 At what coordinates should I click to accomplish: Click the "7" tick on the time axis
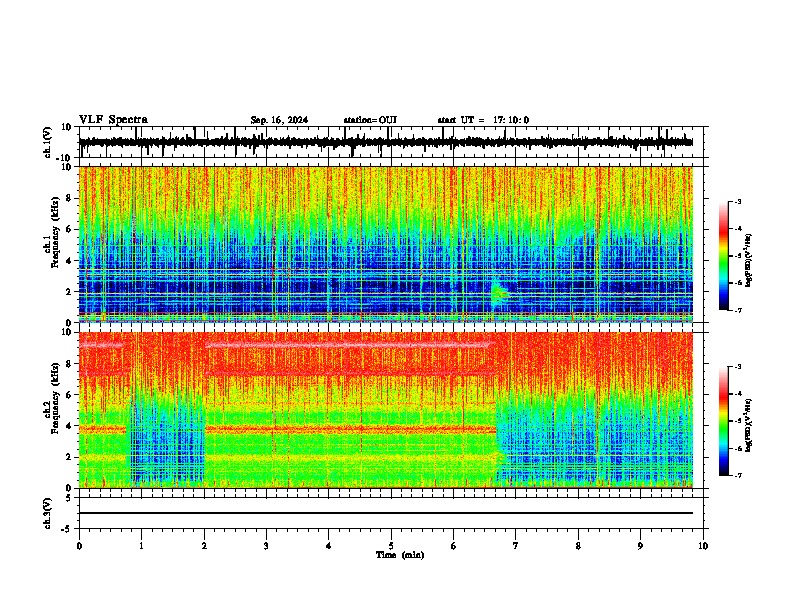pos(516,546)
